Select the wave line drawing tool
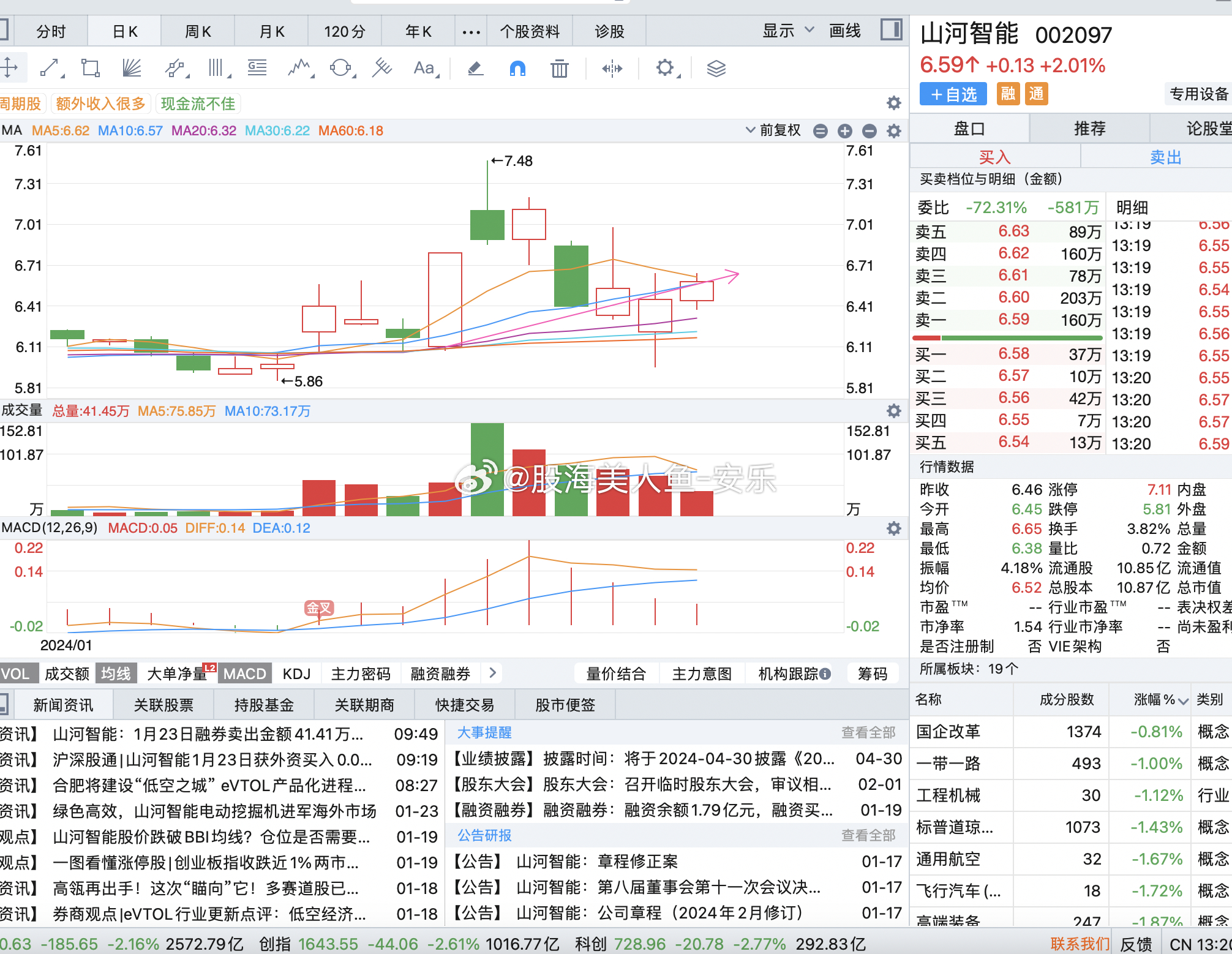1232x954 pixels. pyautogui.click(x=300, y=67)
